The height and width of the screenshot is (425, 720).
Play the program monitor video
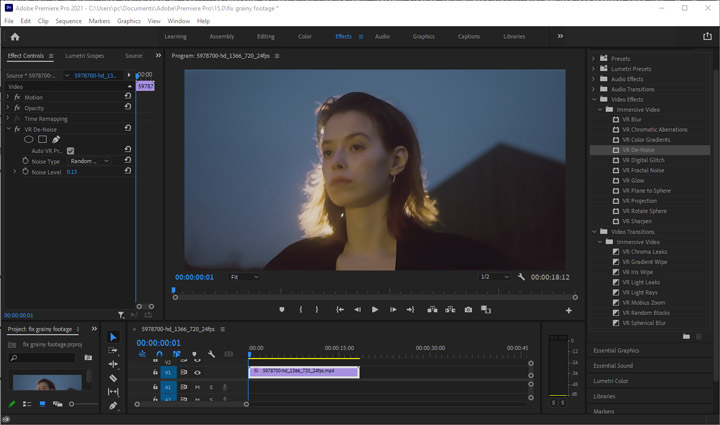375,310
